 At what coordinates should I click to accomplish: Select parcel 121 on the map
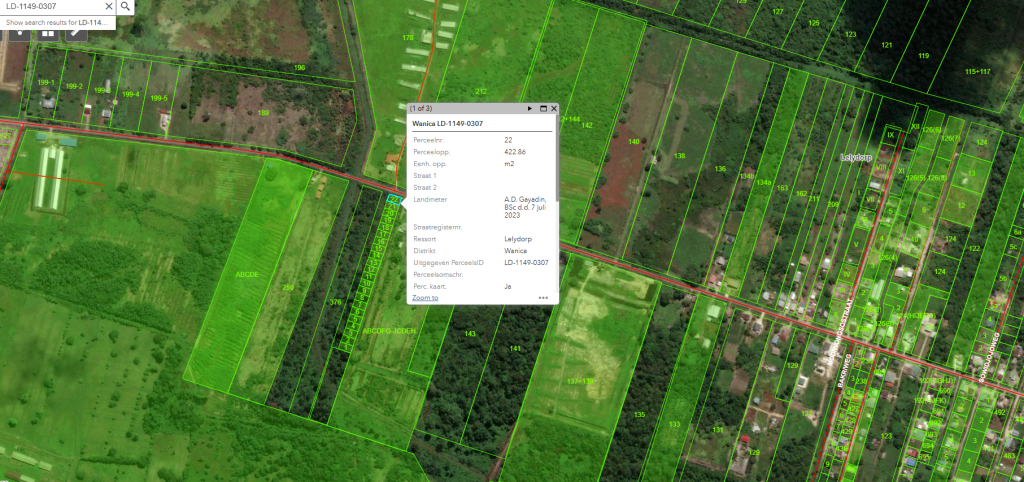pyautogui.click(x=886, y=45)
